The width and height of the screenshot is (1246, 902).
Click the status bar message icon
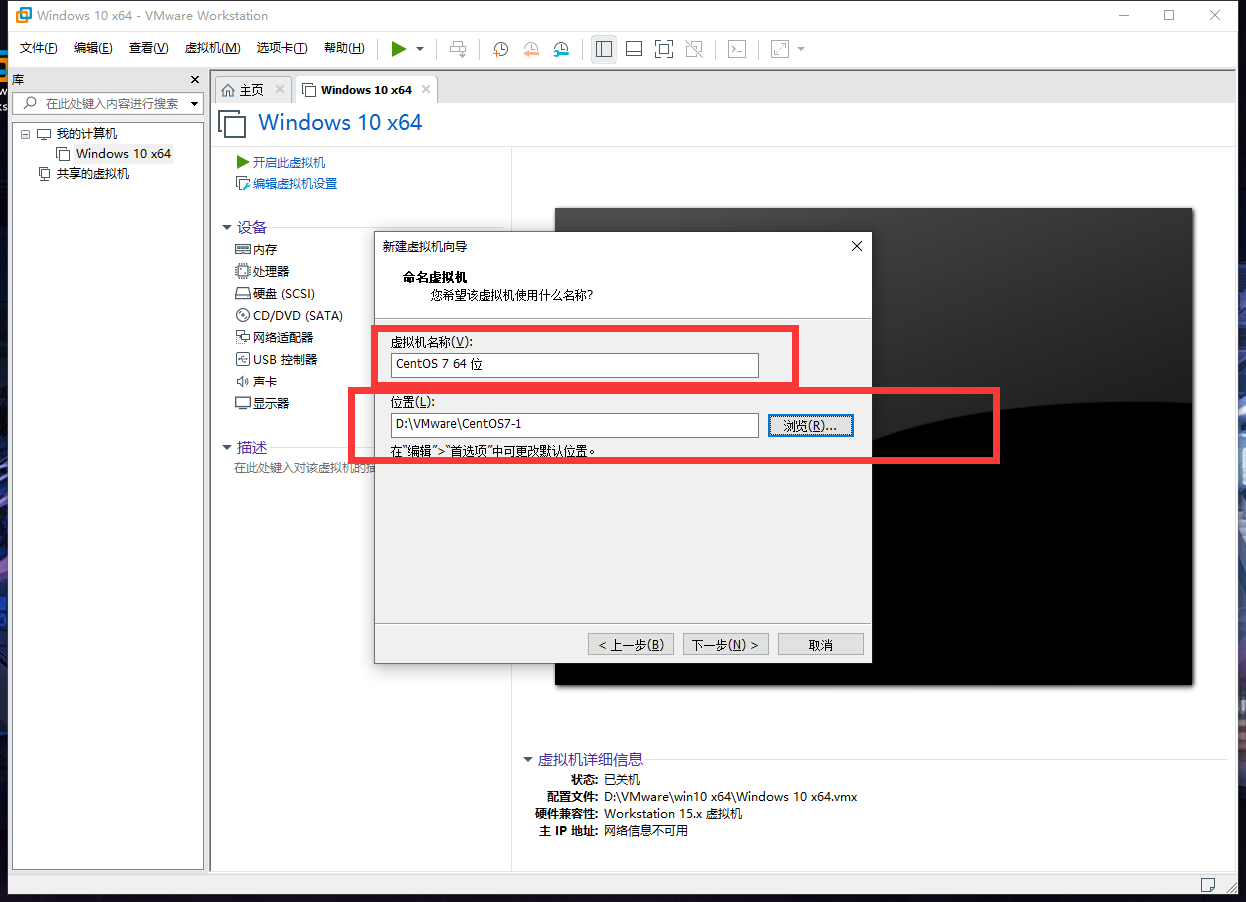point(1208,885)
